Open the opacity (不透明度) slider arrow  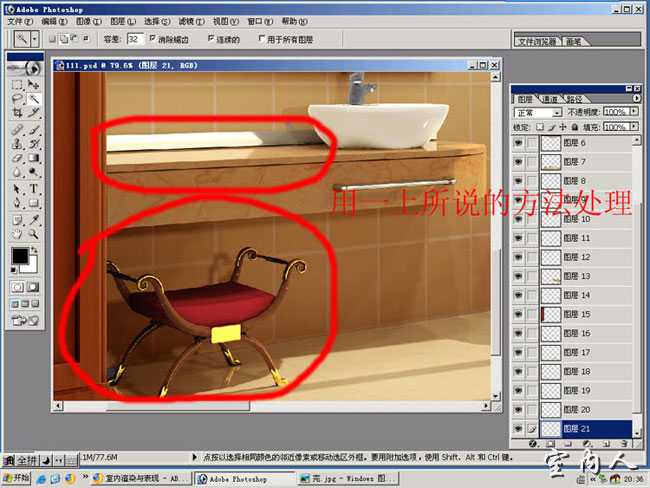point(634,112)
